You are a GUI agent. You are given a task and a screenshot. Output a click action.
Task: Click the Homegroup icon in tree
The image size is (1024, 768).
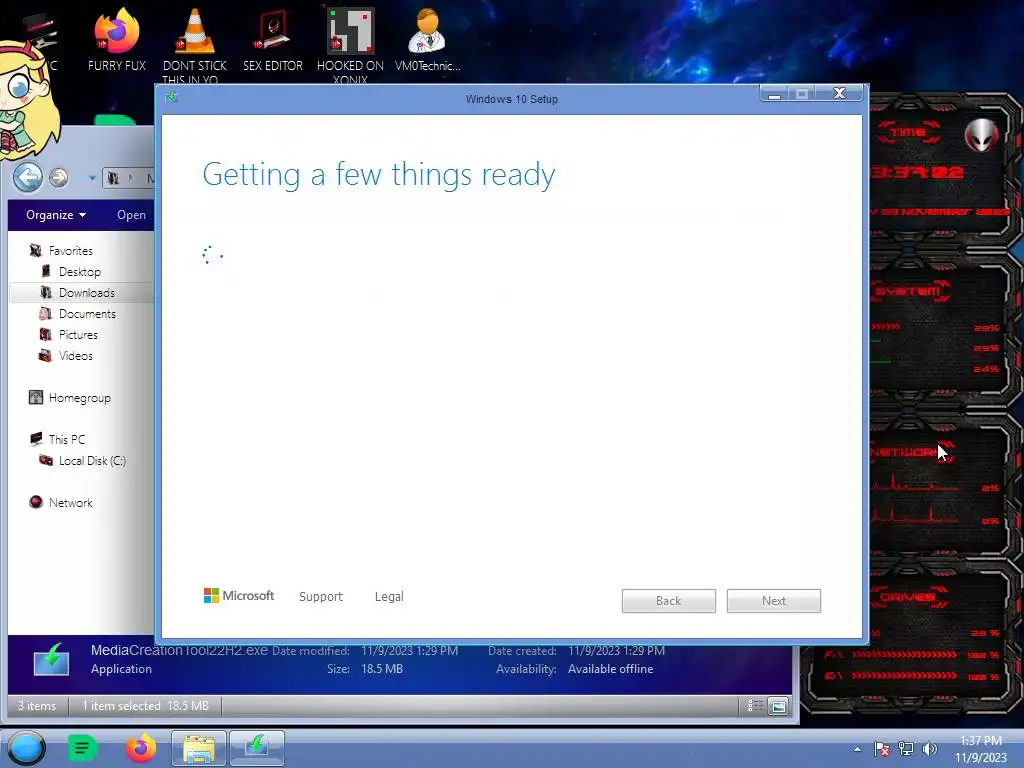36,397
